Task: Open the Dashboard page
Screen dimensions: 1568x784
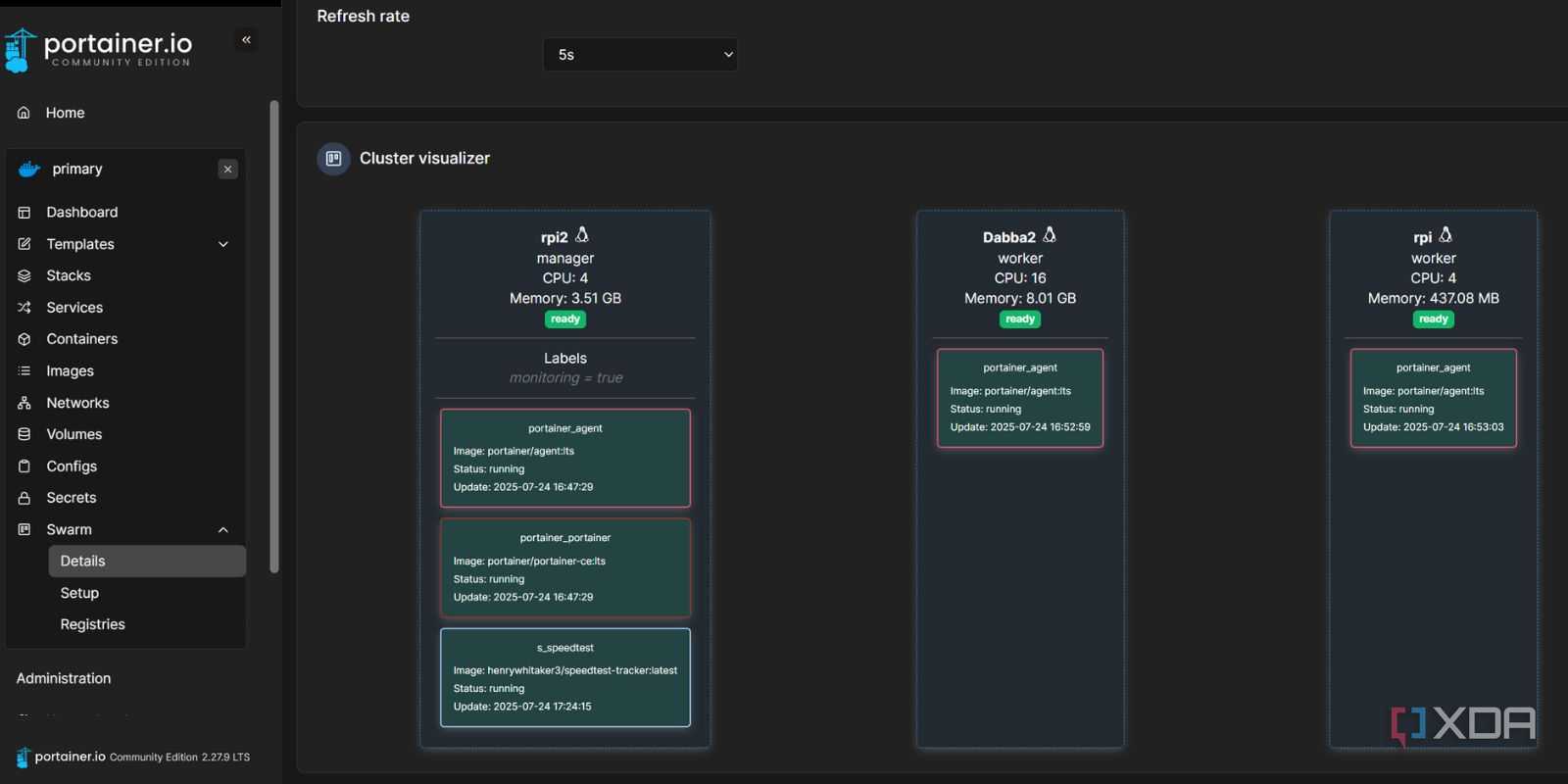Action: pos(82,212)
